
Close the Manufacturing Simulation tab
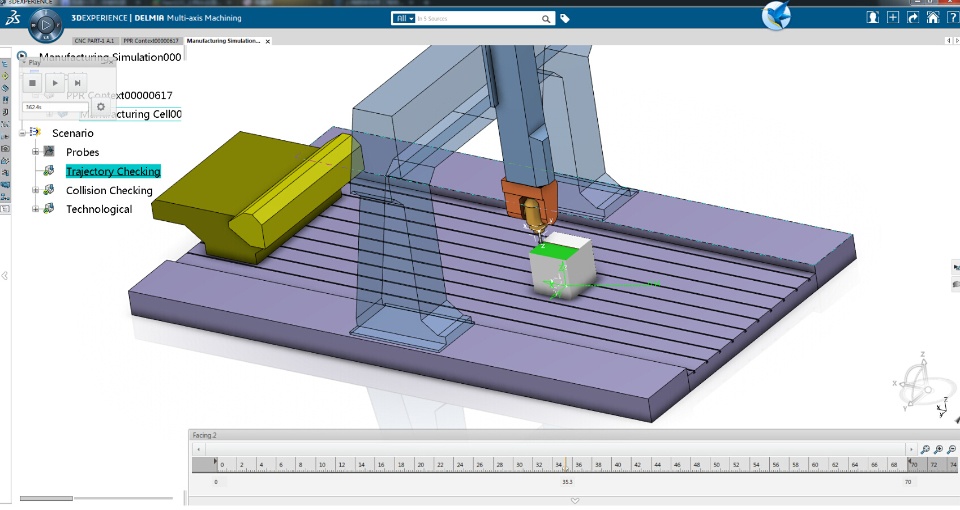[268, 42]
